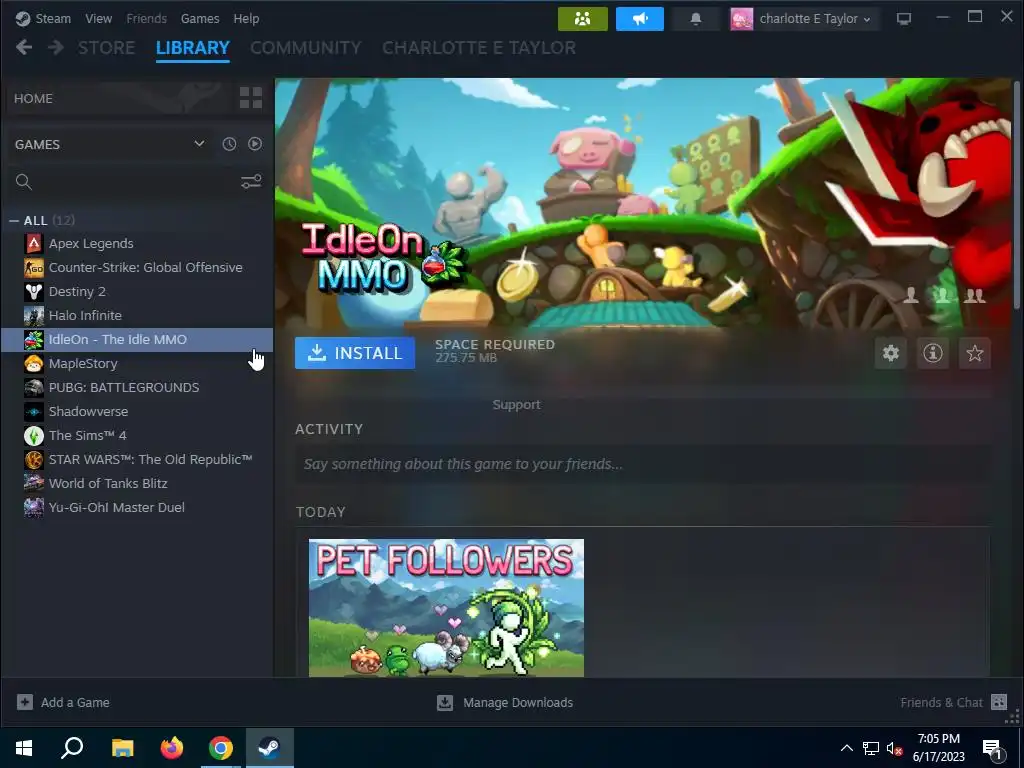The width and height of the screenshot is (1024, 768).
Task: Click the Big Picture mode monitor icon
Action: tap(904, 19)
